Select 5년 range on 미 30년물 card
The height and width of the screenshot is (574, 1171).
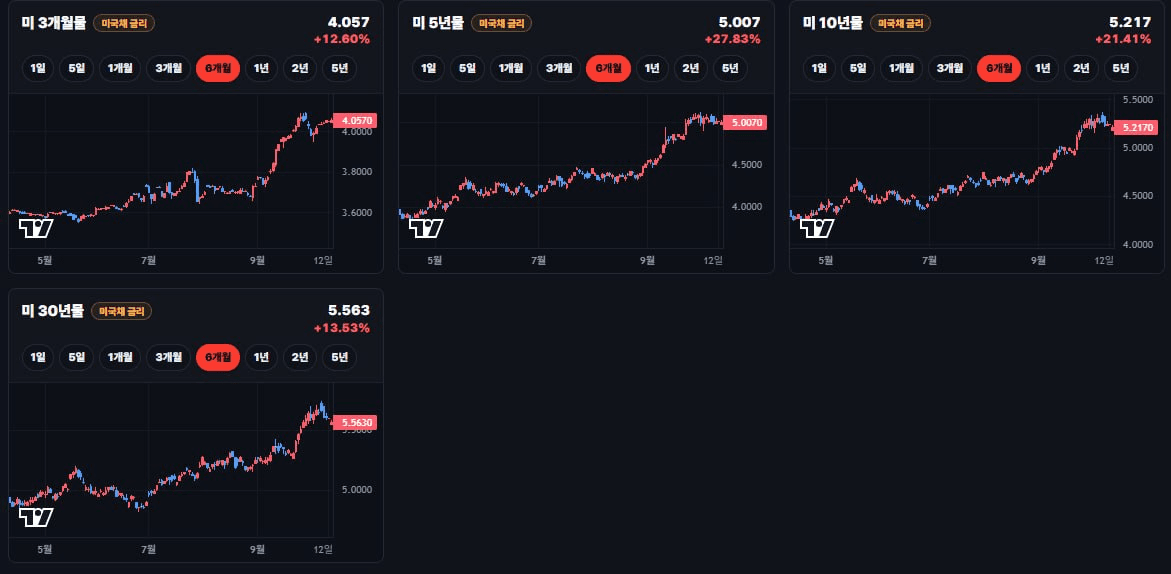tap(339, 358)
